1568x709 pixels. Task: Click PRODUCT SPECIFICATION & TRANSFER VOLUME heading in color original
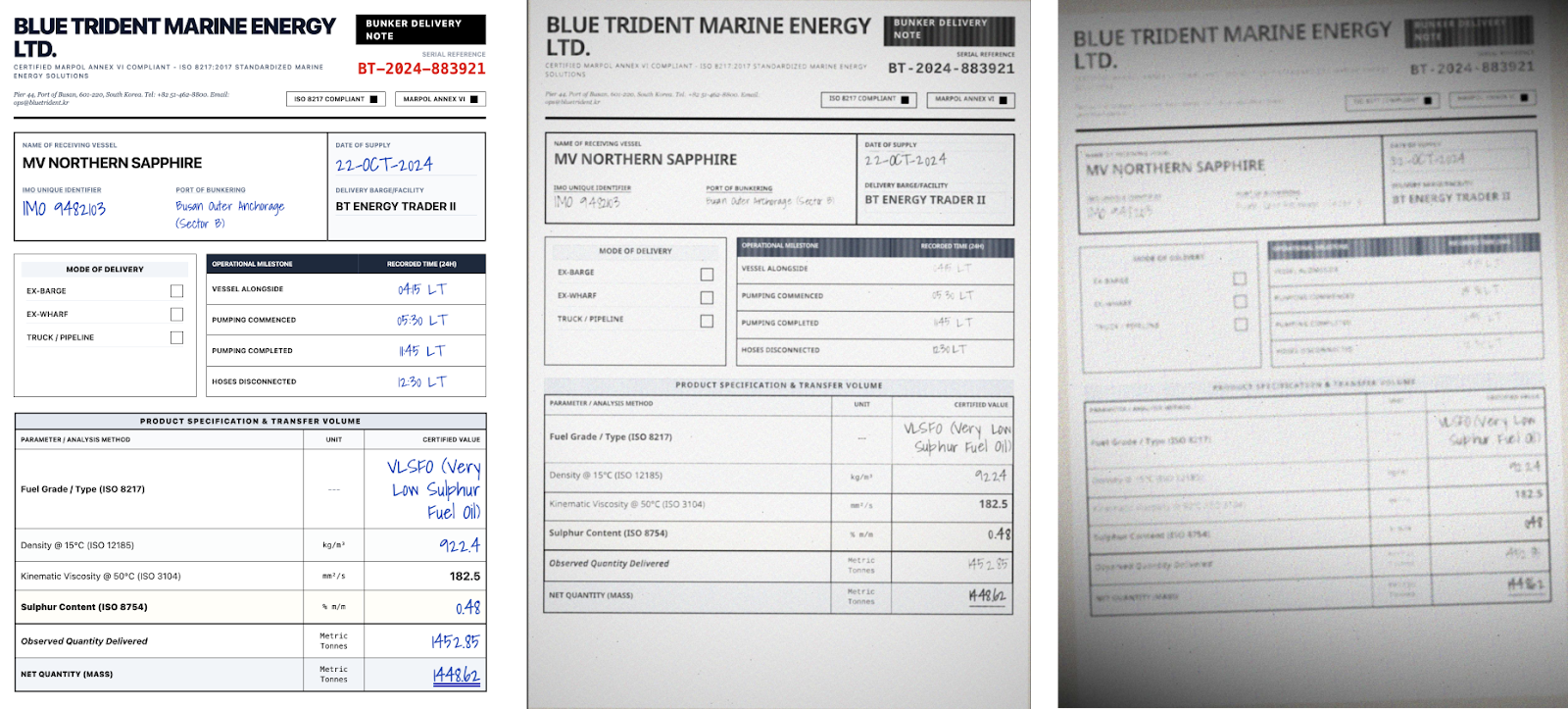(x=250, y=421)
